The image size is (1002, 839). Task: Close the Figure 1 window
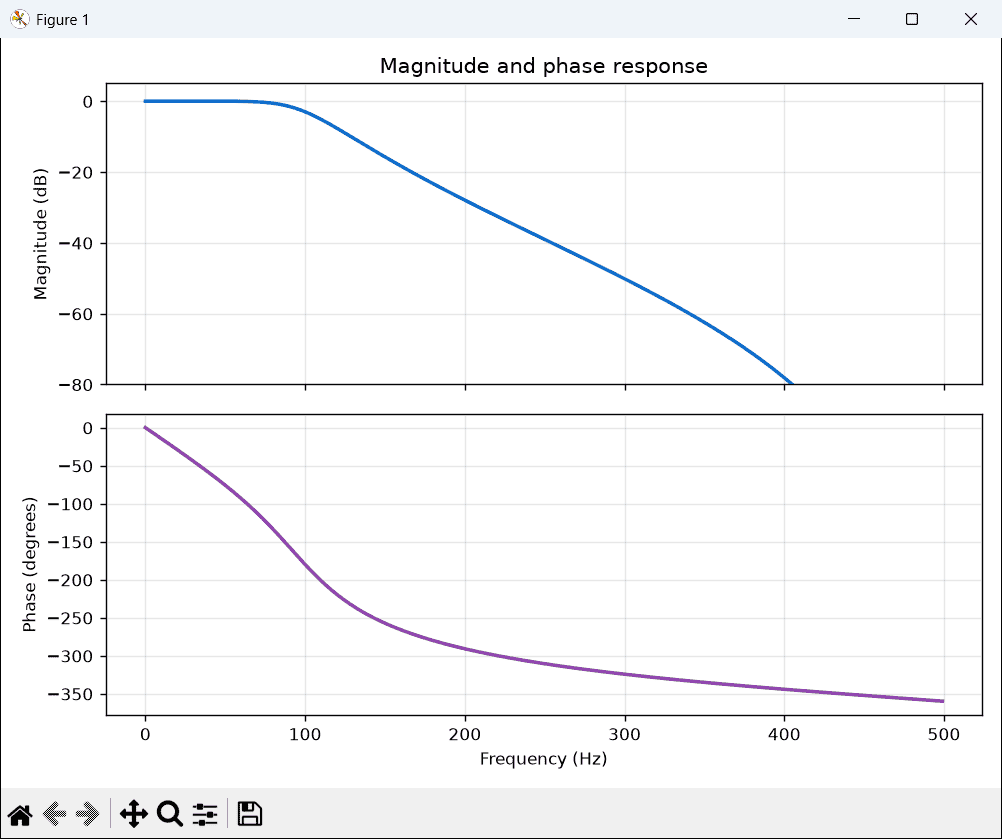[x=971, y=19]
